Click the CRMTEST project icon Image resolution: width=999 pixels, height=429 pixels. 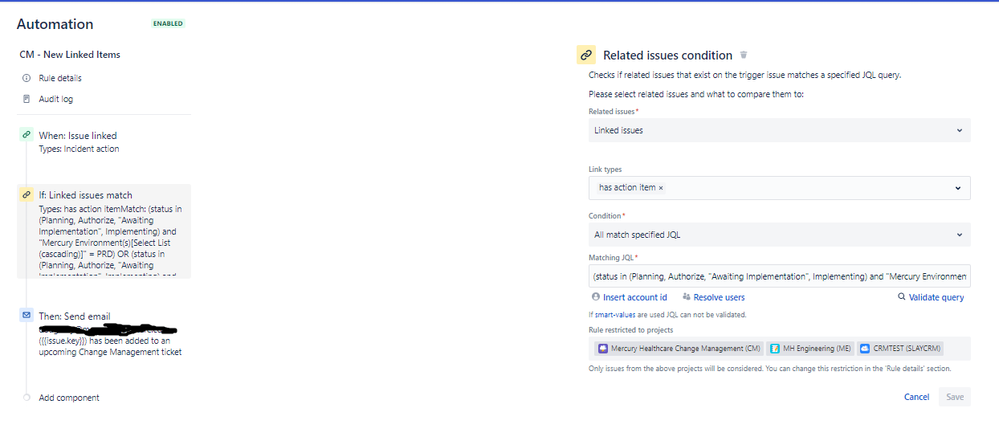click(x=865, y=349)
